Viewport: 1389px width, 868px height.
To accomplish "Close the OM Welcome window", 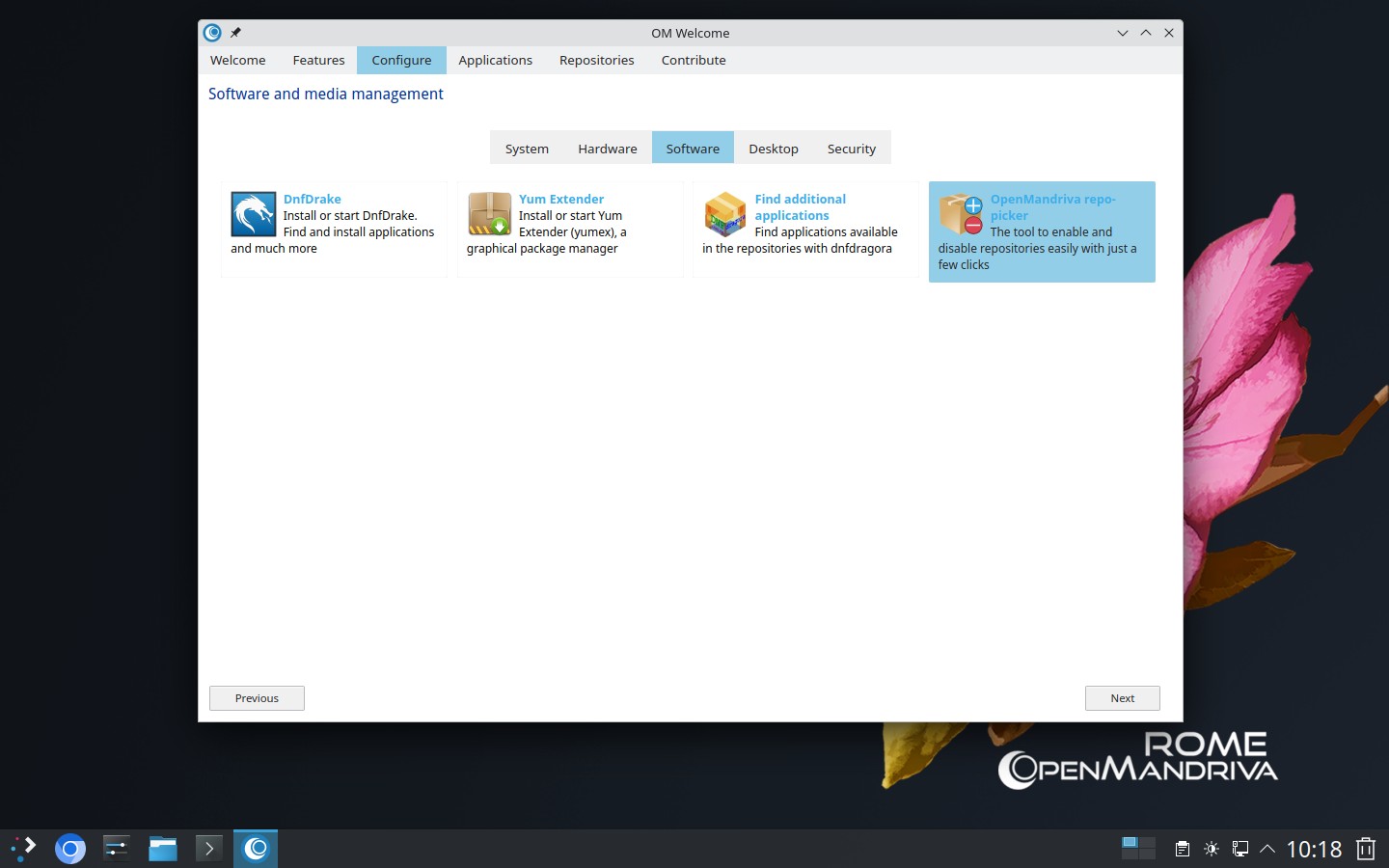I will [1169, 33].
